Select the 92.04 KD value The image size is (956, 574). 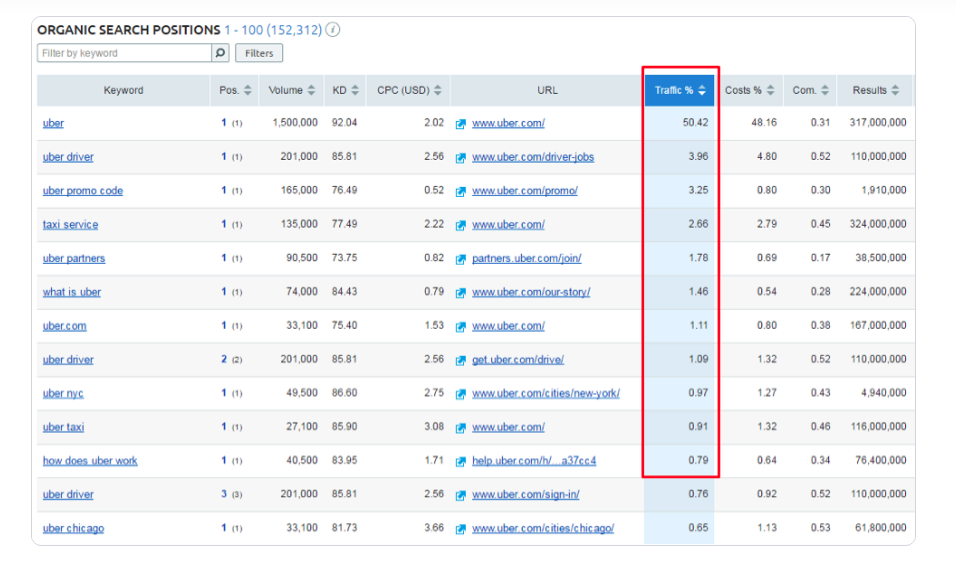click(x=344, y=123)
